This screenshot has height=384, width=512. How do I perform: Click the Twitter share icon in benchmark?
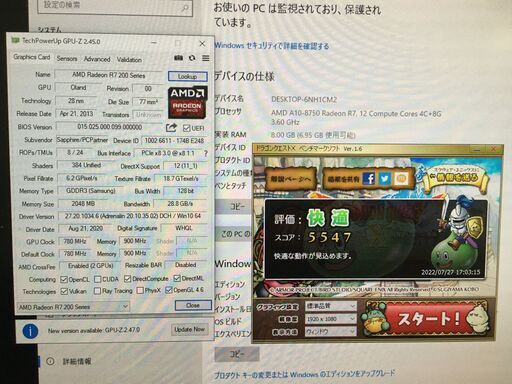385,179
